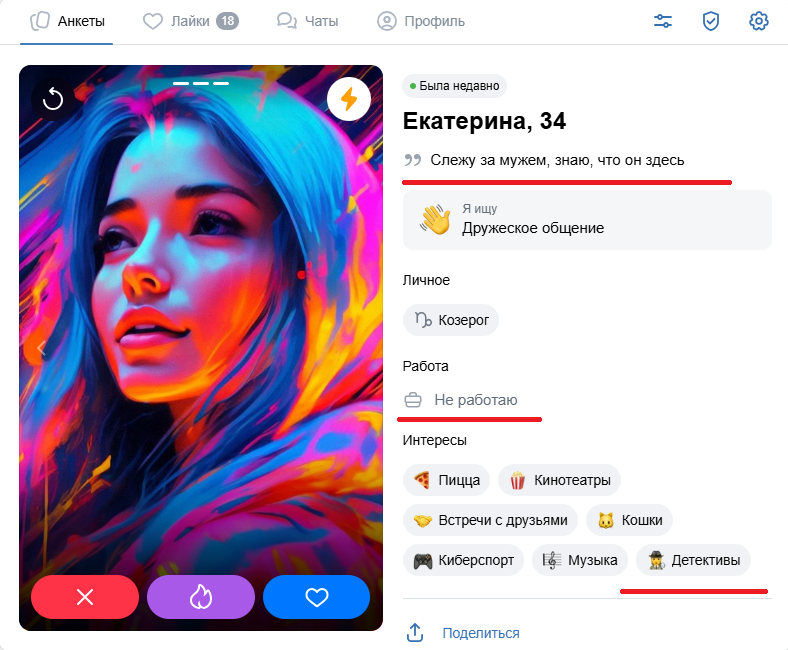Click the red X dislike button
788x650 pixels.
[85, 597]
